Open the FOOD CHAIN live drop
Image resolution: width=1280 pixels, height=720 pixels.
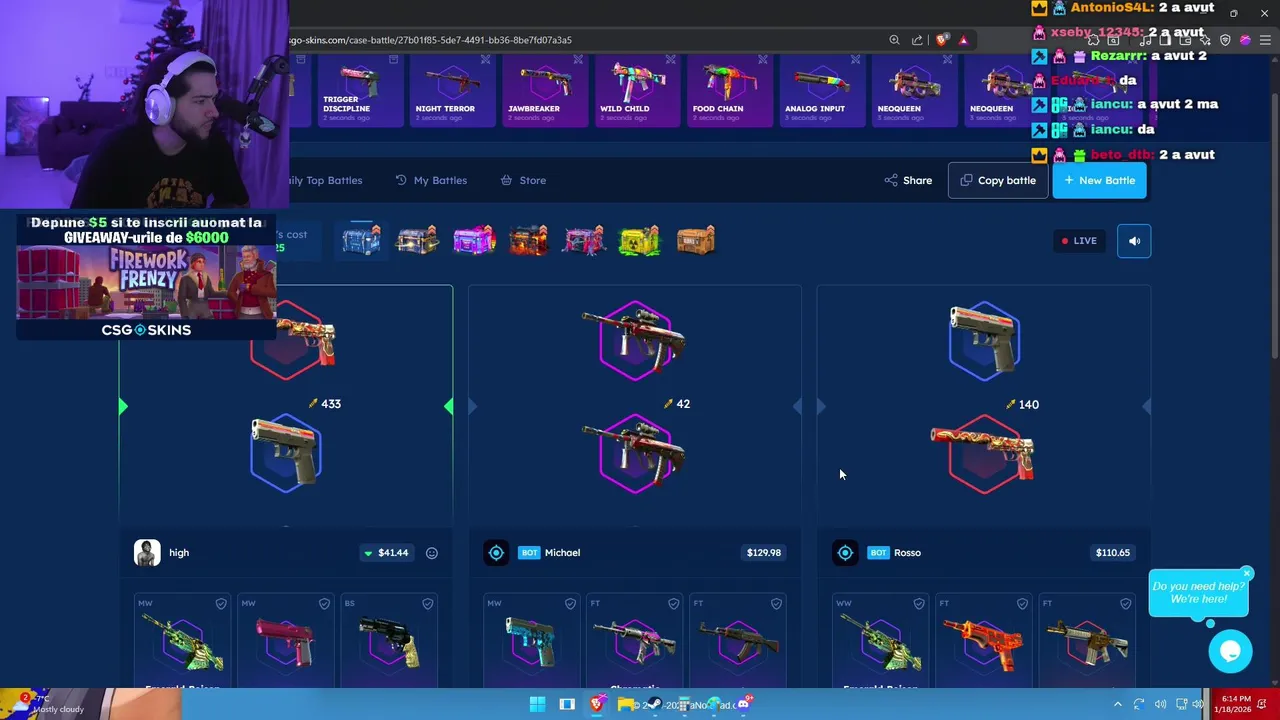point(730,90)
